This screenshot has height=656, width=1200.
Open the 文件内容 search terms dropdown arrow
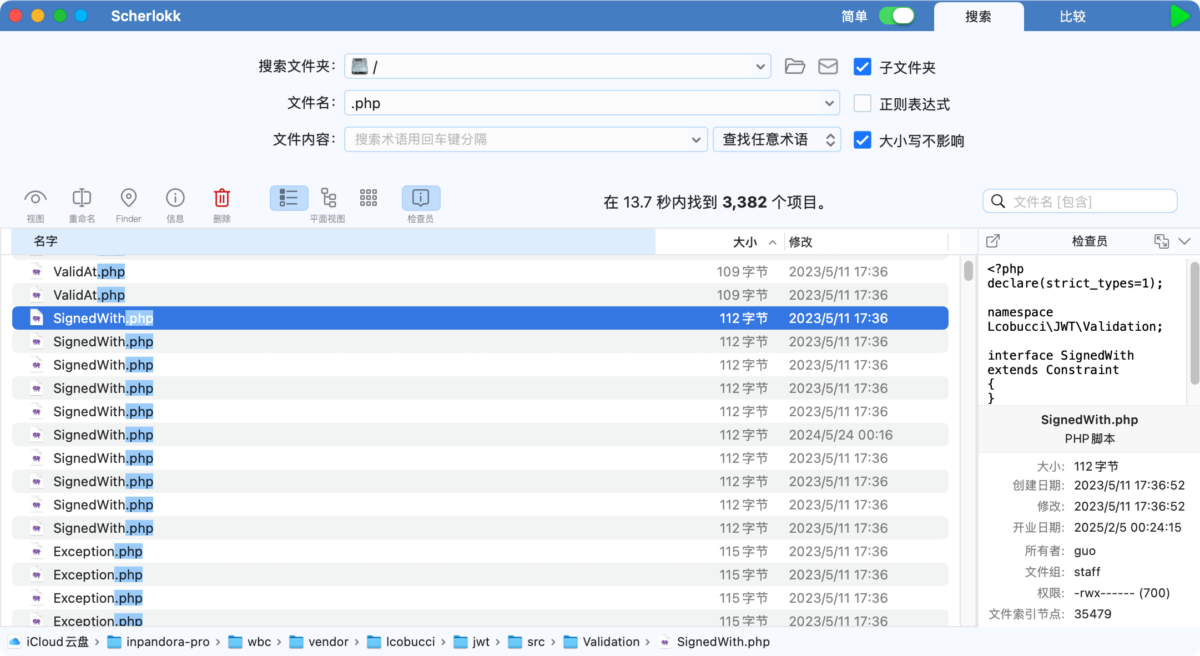tap(697, 140)
